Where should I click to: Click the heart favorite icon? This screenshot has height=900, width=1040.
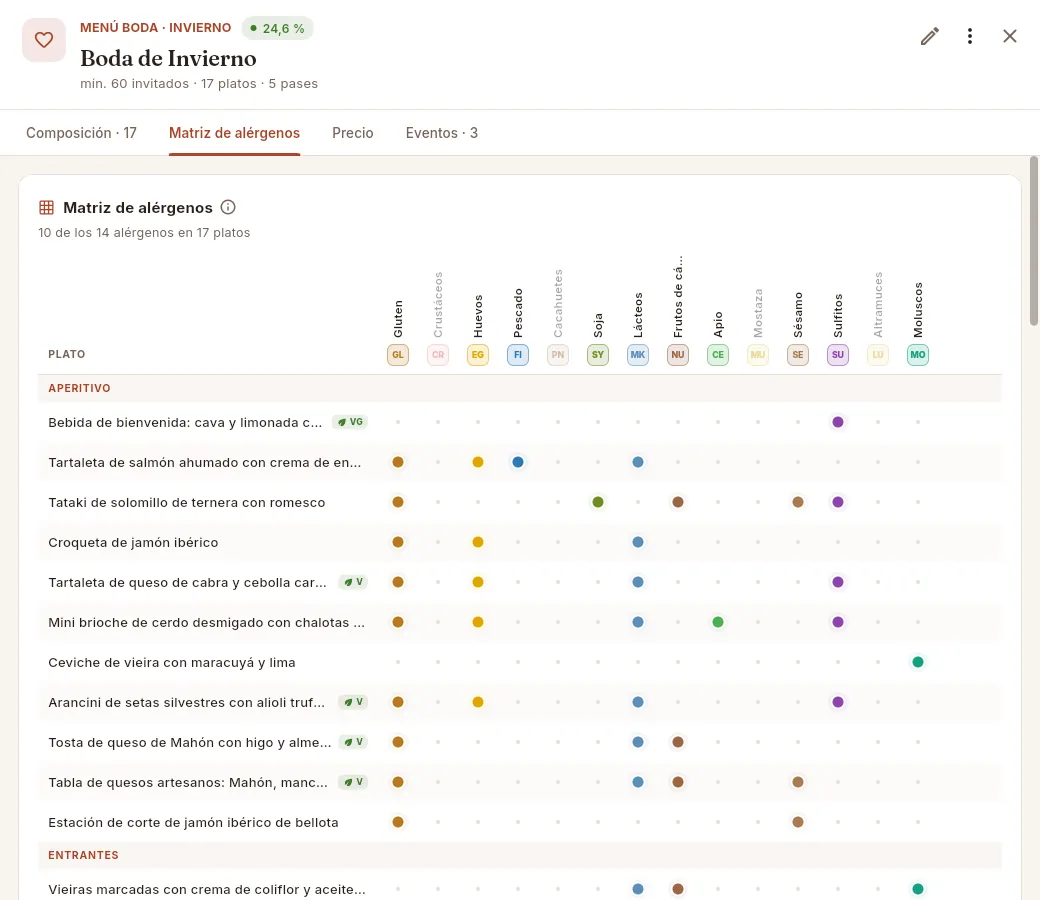44,40
